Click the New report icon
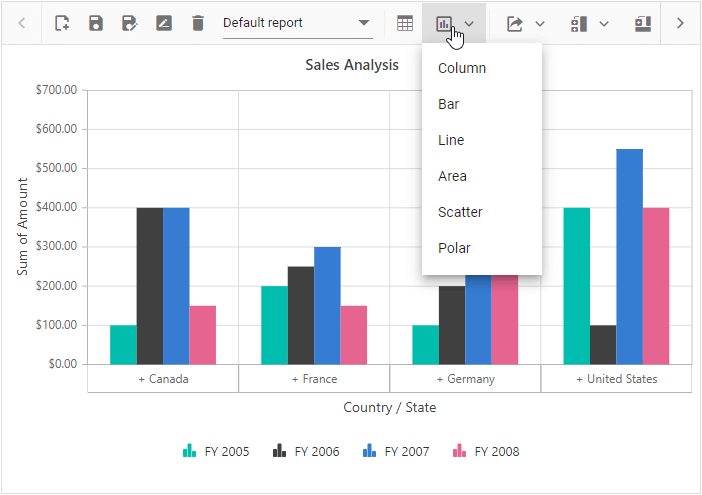Viewport: 702px width, 495px height. (62, 23)
